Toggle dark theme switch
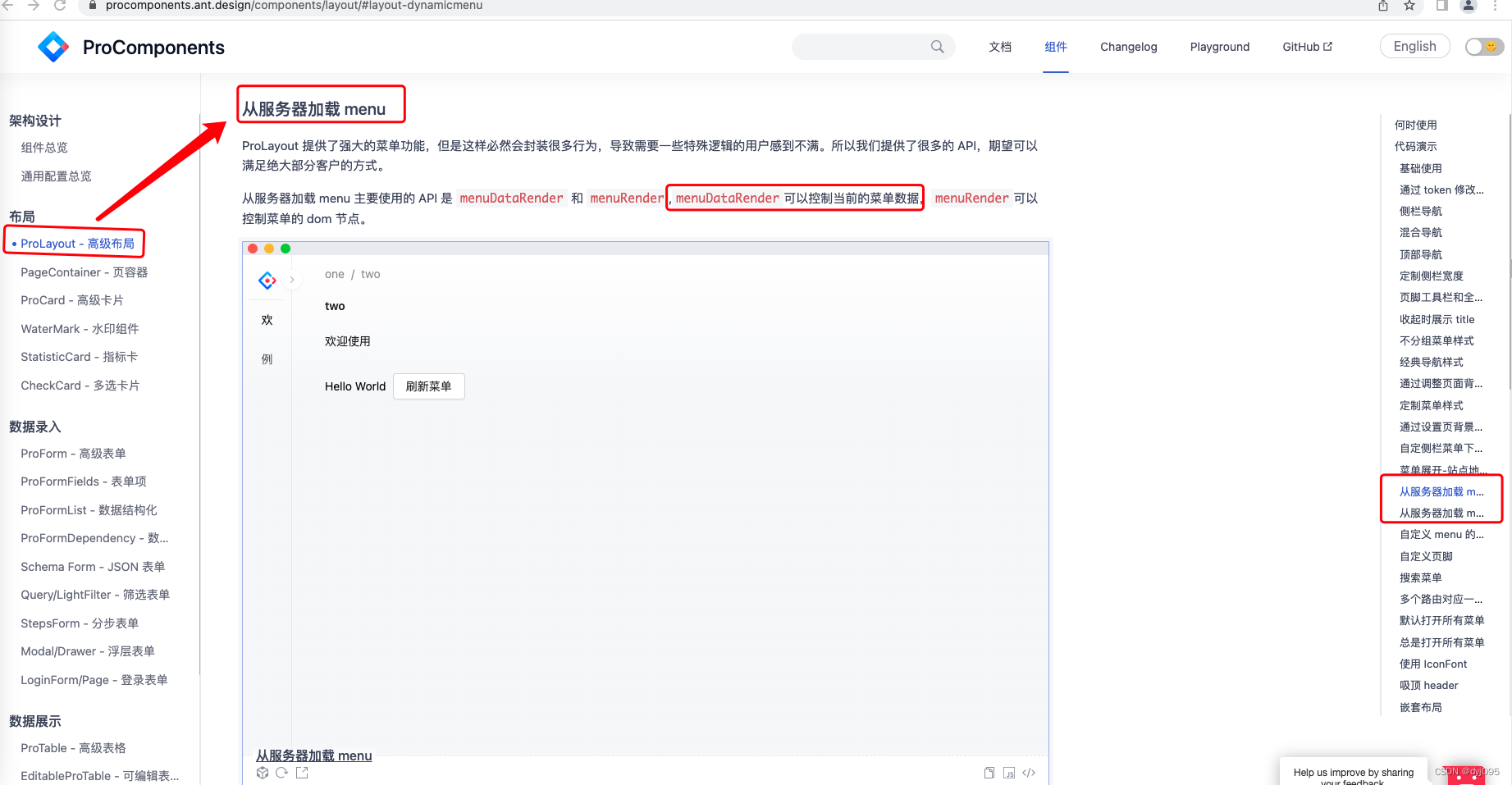Image resolution: width=1512 pixels, height=785 pixels. point(1484,47)
